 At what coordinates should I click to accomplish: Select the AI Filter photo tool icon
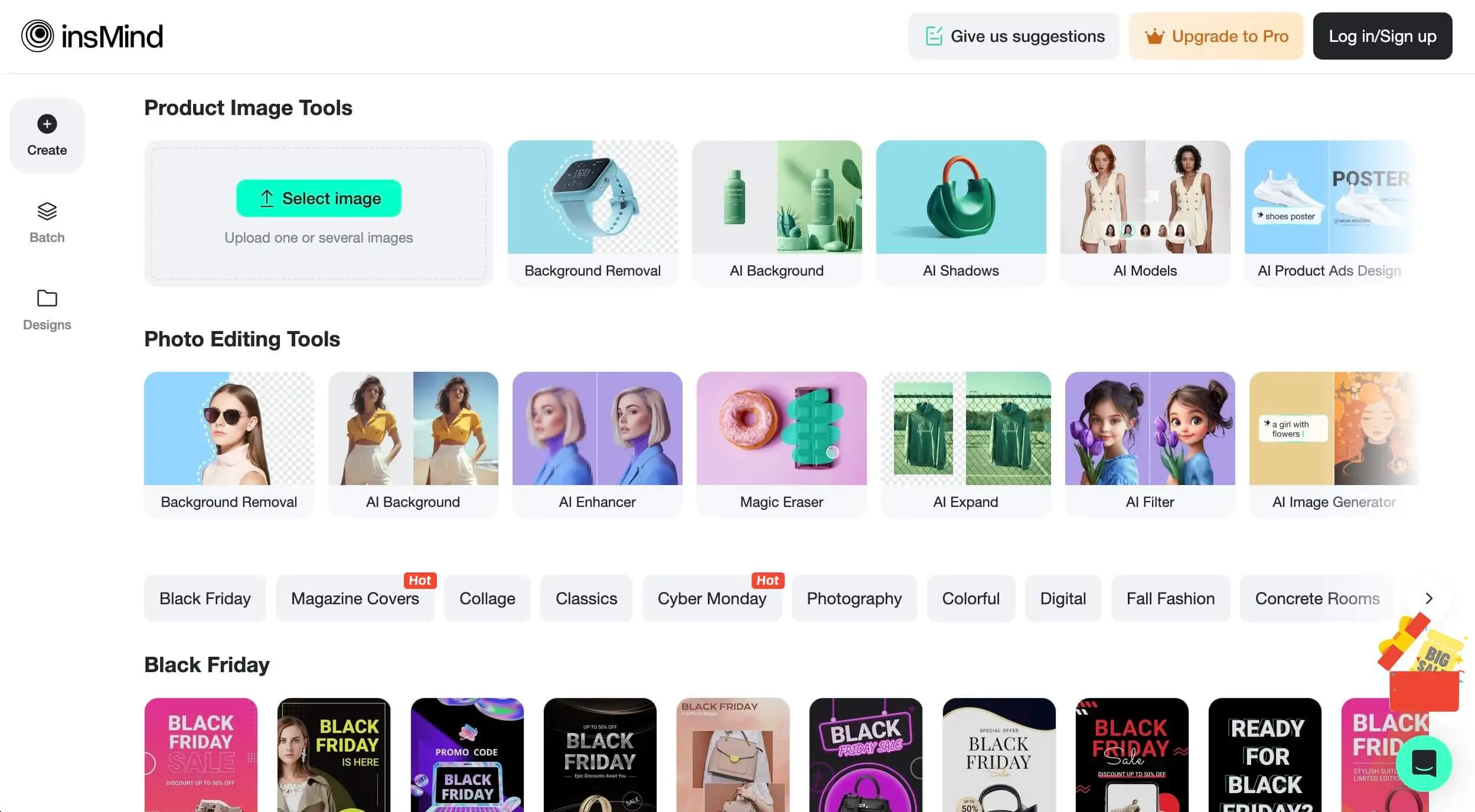pos(1149,427)
